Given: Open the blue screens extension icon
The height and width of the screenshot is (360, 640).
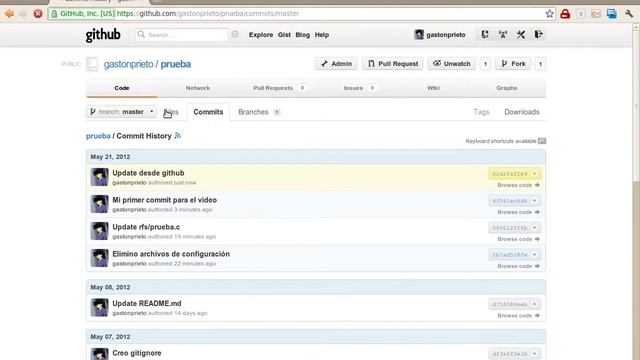Looking at the screenshot, I should pos(611,14).
